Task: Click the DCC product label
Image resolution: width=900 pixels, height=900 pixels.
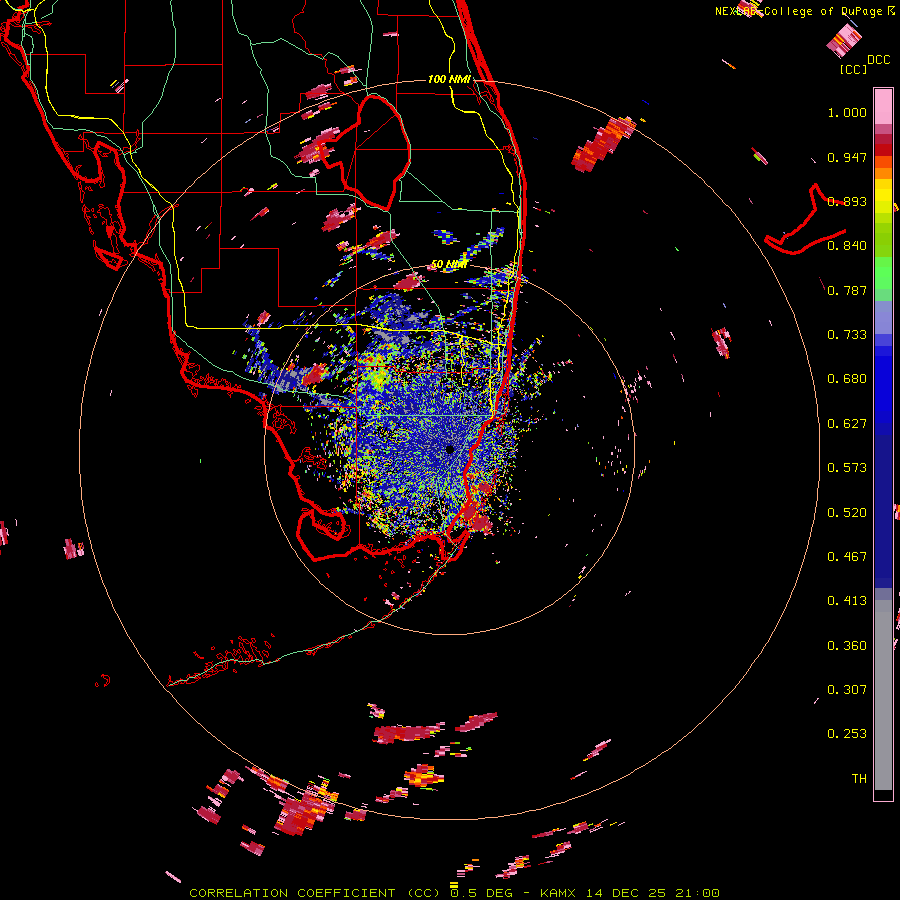Action: [x=878, y=60]
